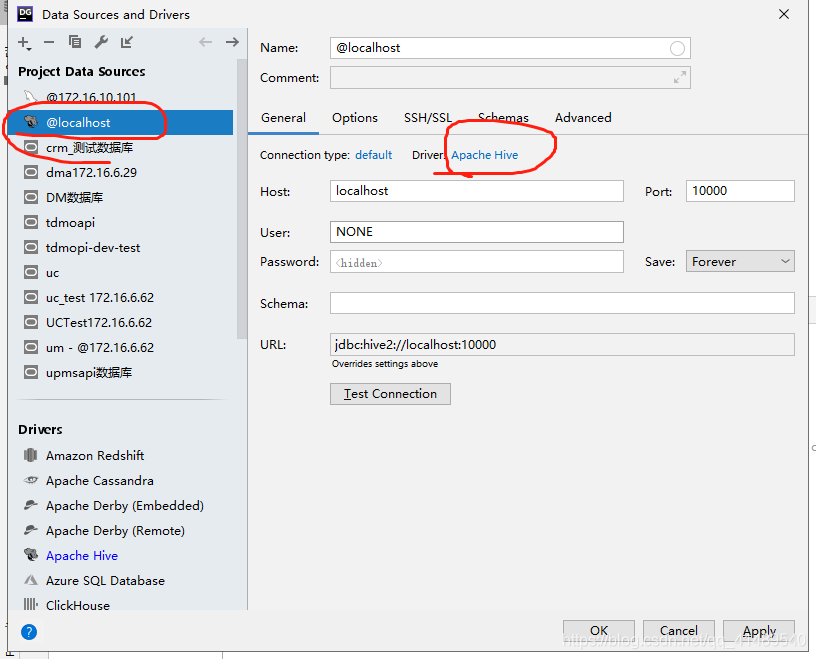The height and width of the screenshot is (659, 816).
Task: Click the Azure SQL Database icon
Action: [31, 580]
